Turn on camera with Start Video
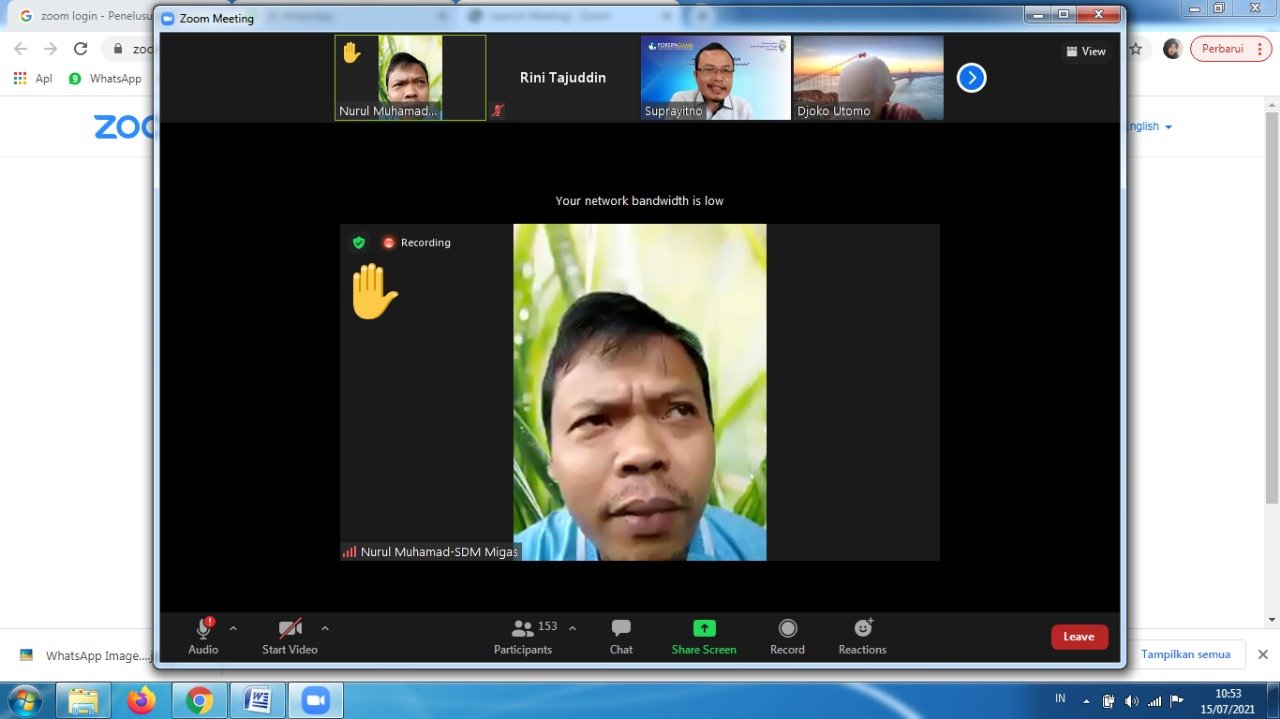Screen dimensions: 1280x719 coord(290,629)
